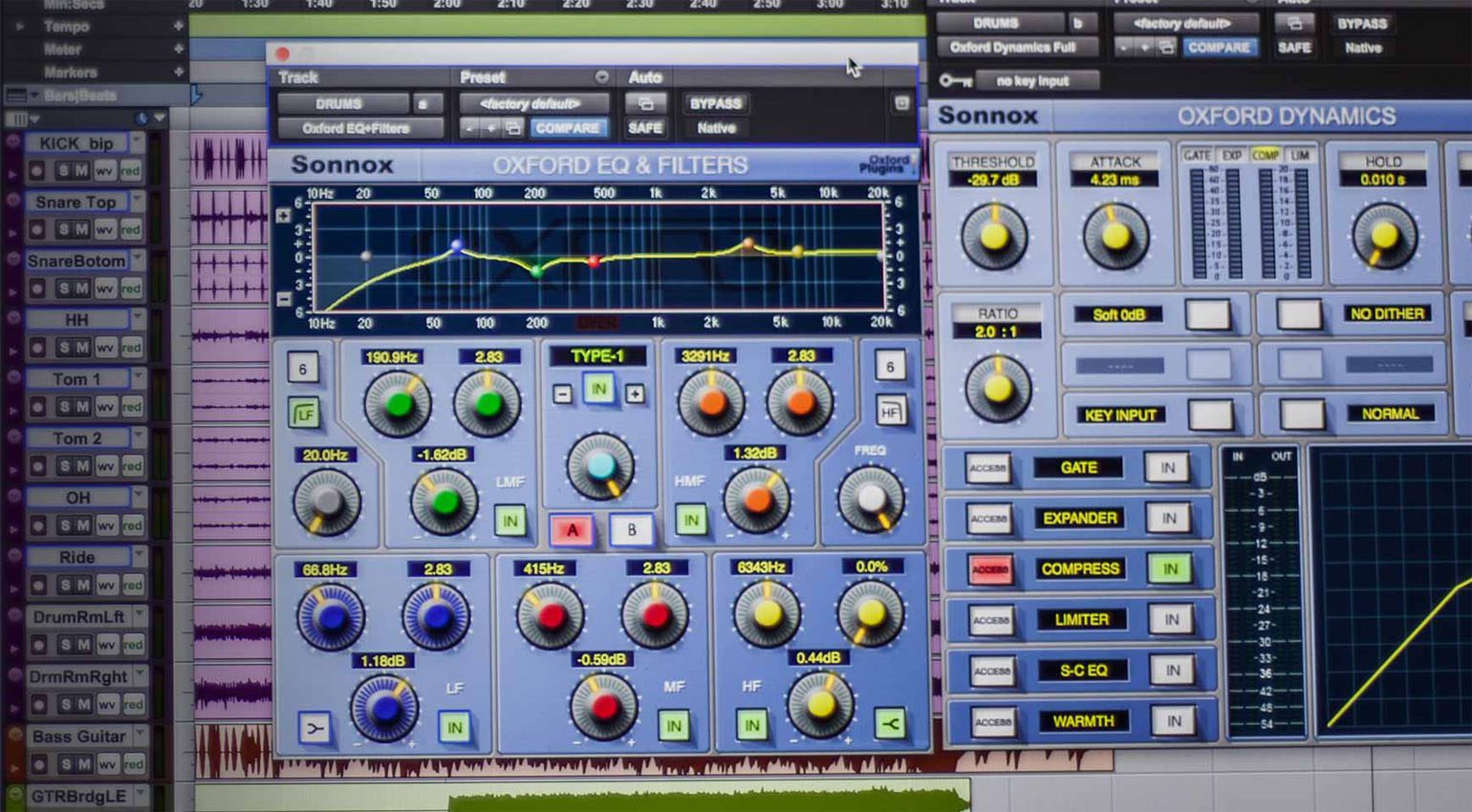Toggle the IN button for the MF band

click(674, 727)
